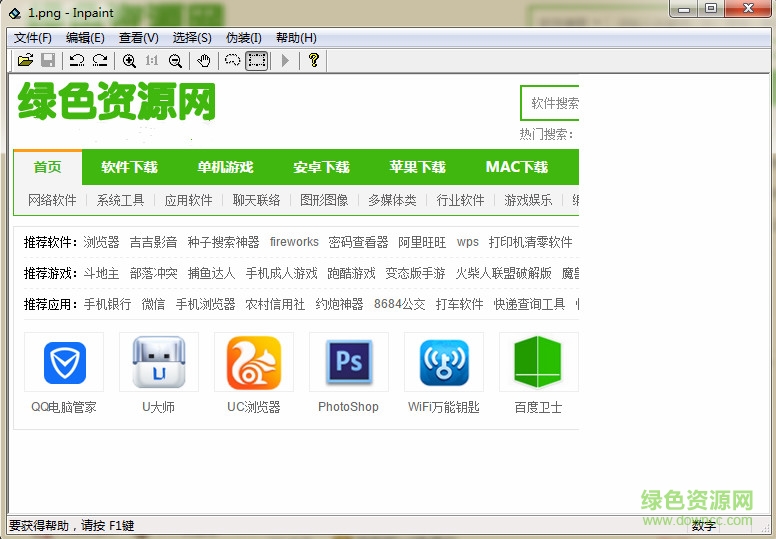Viewport: 776px width, 539px height.
Task: Click the 首页 tab in the image
Action: 48,167
